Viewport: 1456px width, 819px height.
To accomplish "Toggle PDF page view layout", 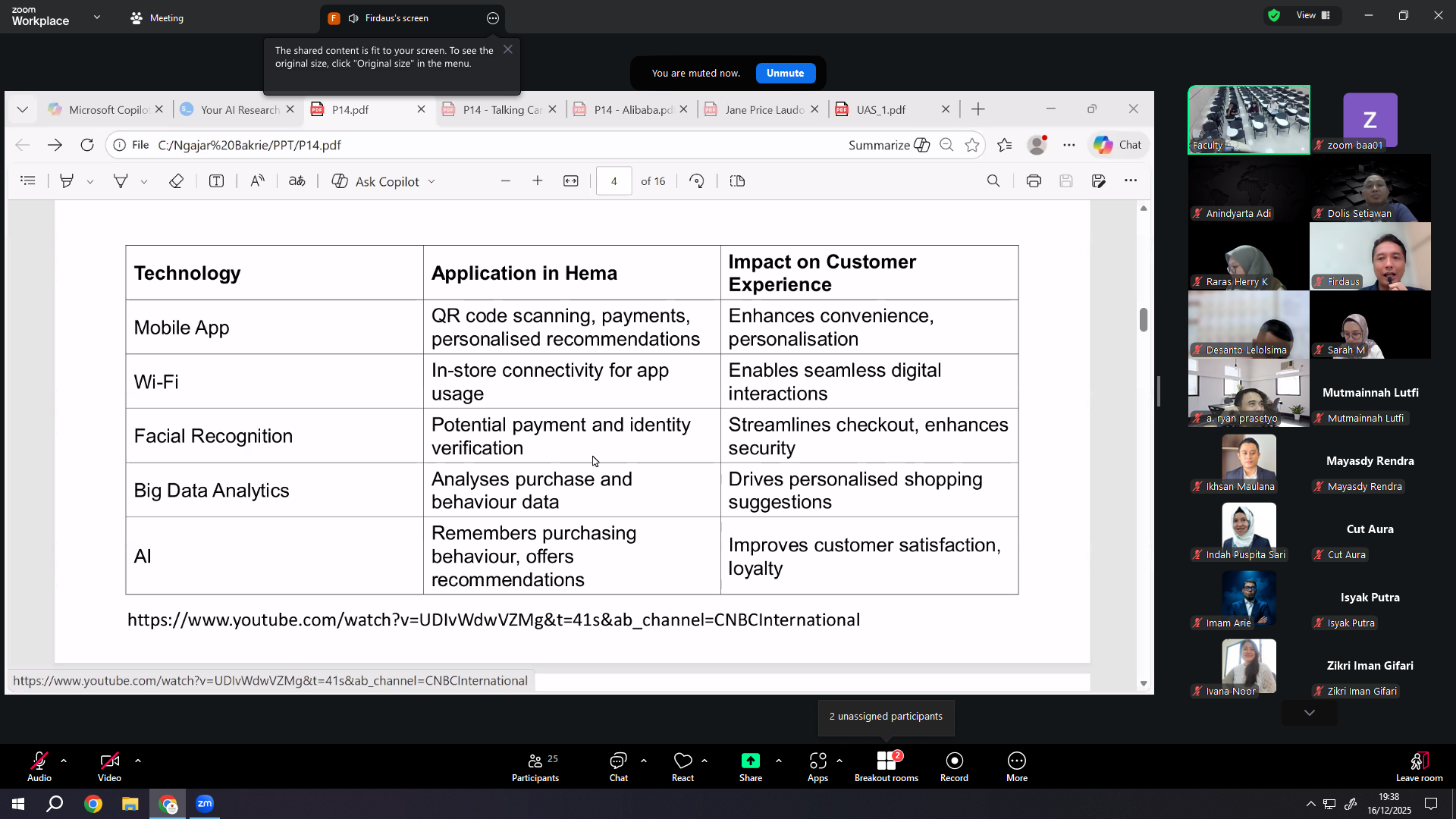I will pos(737,180).
